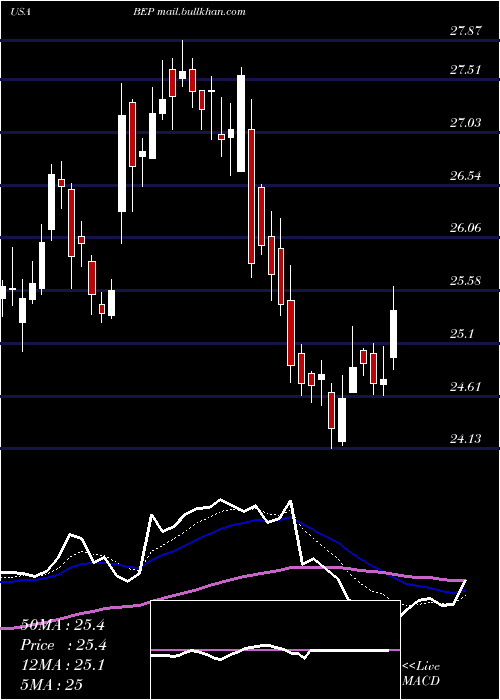The width and height of the screenshot is (500, 700).
Task: Click the 24.61 price axis label
Action: tap(466, 386)
